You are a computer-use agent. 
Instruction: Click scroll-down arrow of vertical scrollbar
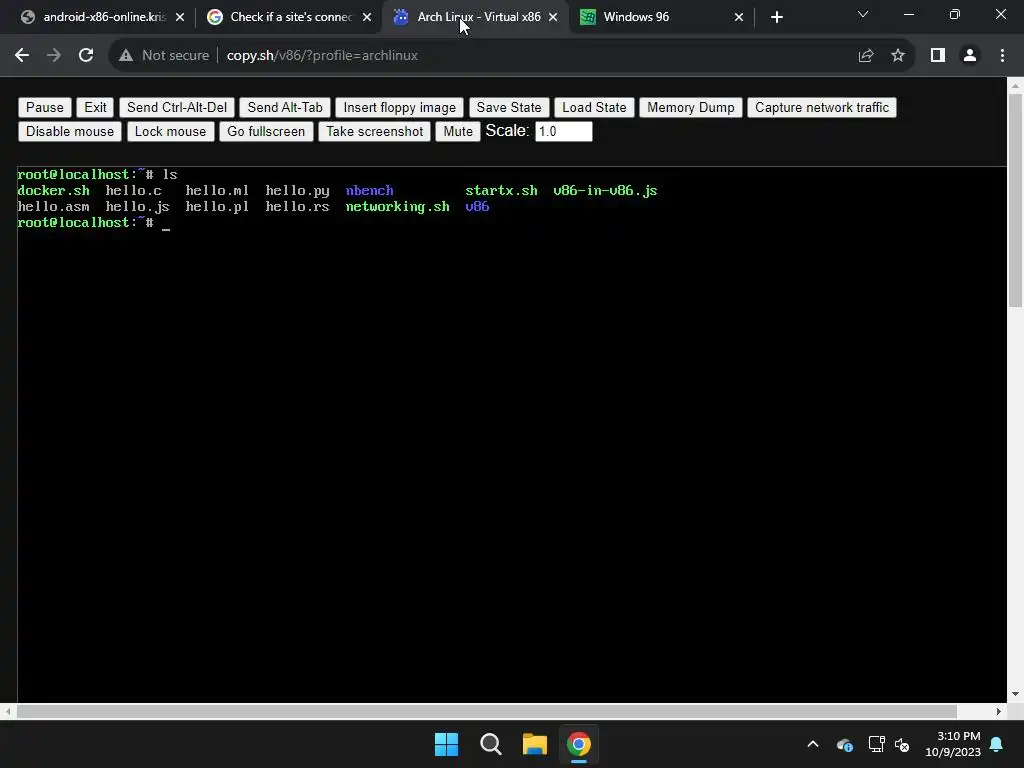coord(1016,694)
